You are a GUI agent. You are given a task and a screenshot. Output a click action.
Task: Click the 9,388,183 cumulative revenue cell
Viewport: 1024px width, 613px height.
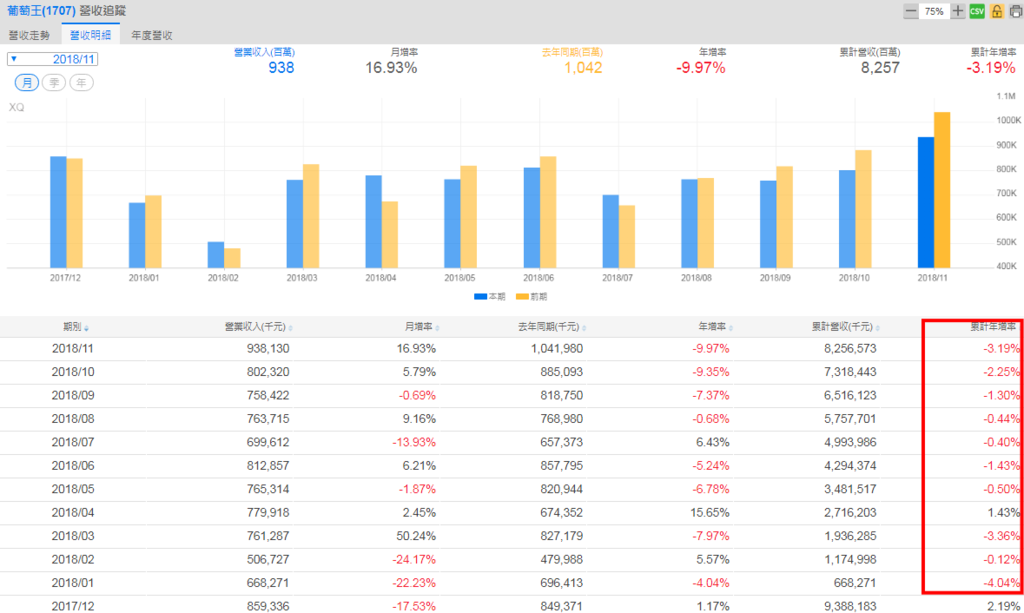[850, 606]
